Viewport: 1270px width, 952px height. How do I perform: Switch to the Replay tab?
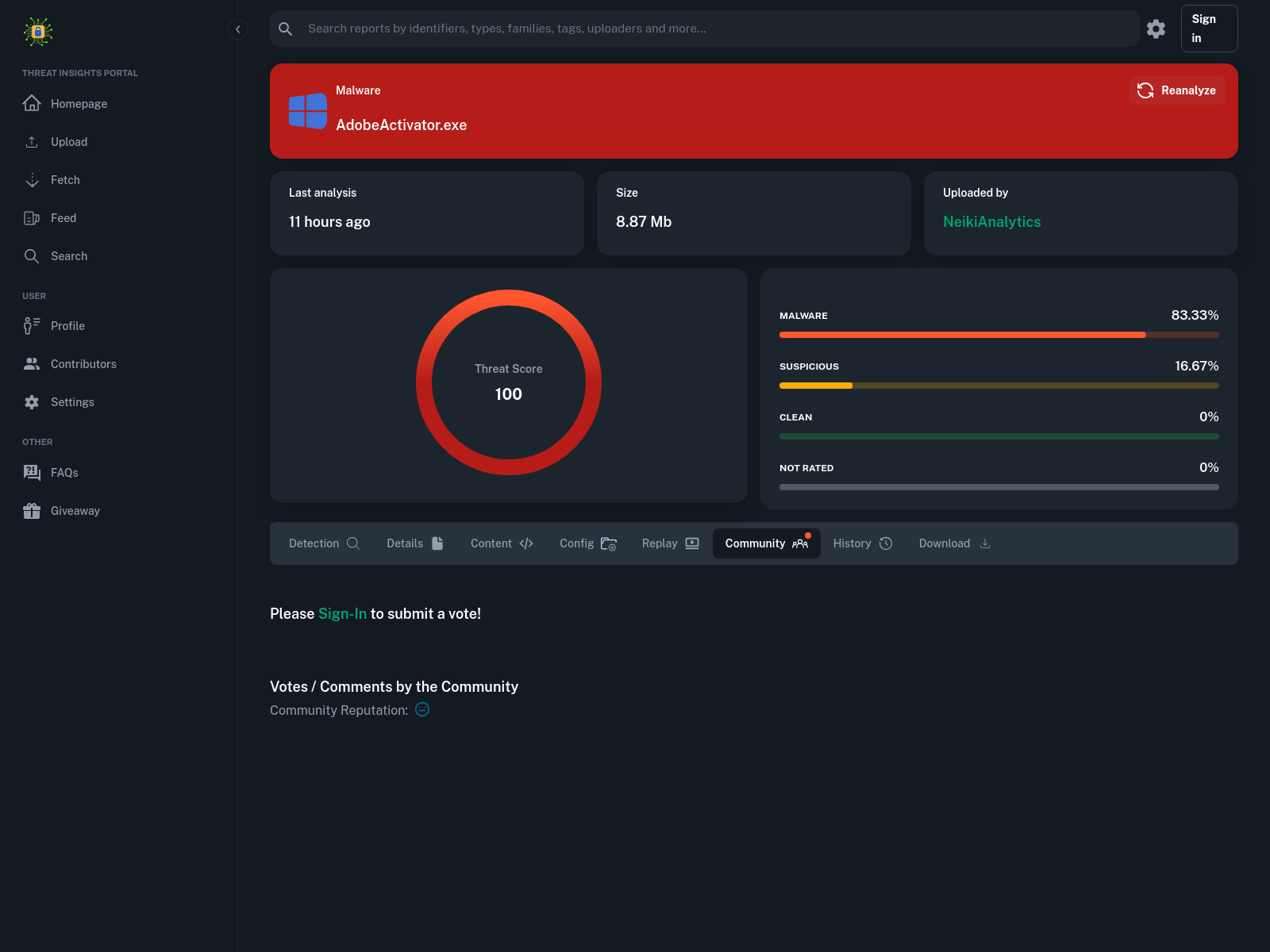[x=671, y=543]
